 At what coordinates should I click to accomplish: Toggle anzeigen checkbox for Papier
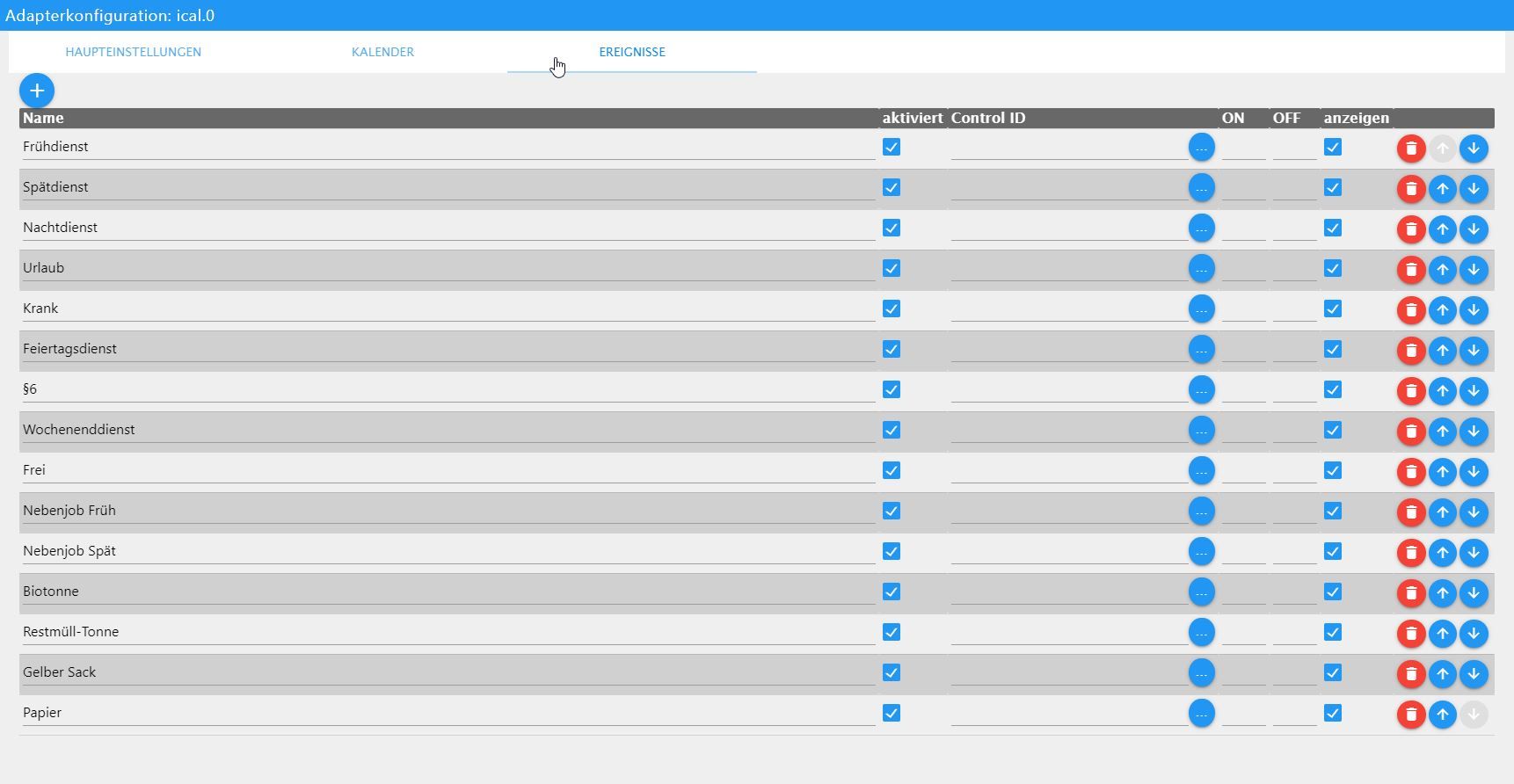1333,713
